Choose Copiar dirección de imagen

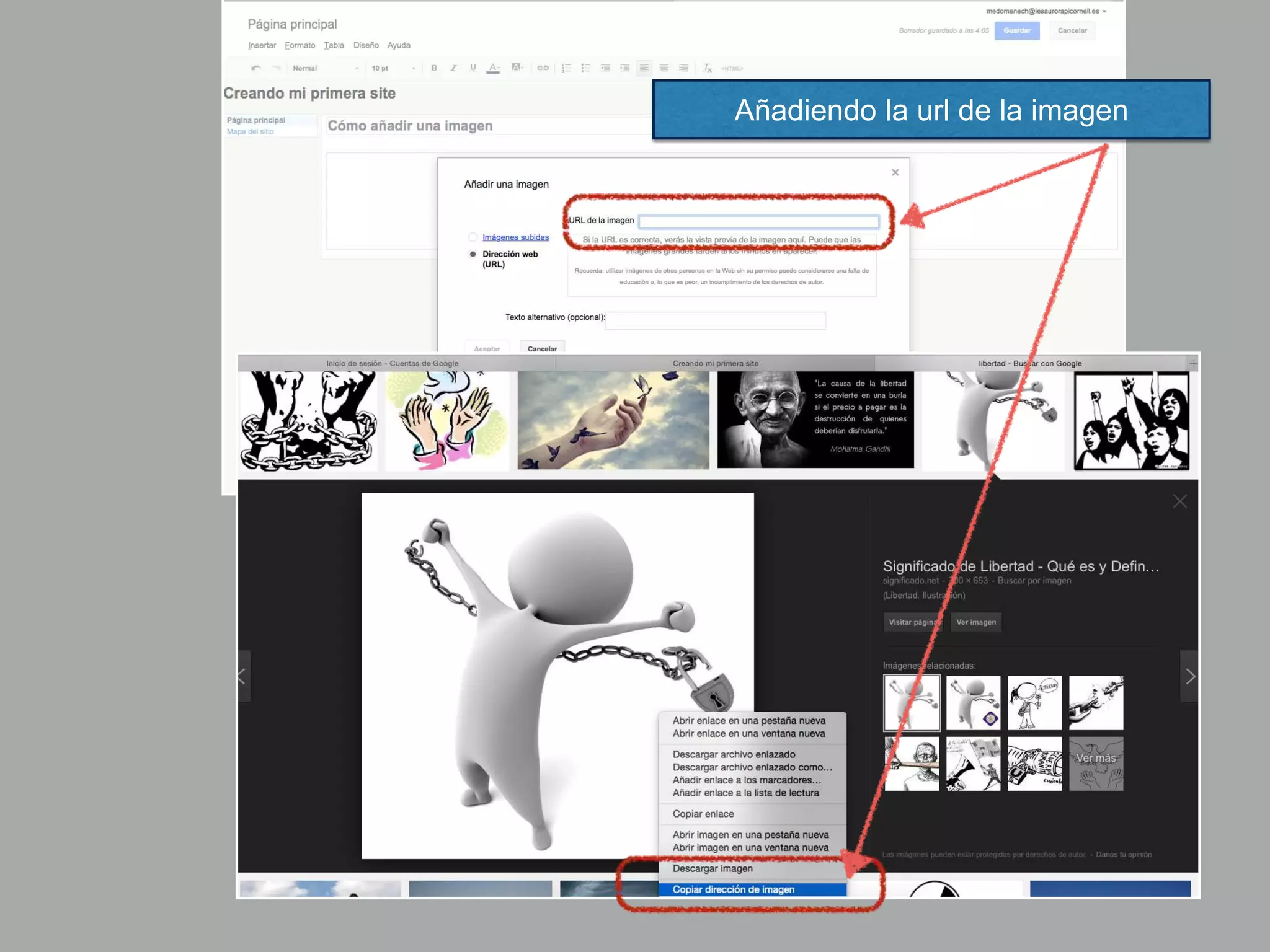point(752,889)
